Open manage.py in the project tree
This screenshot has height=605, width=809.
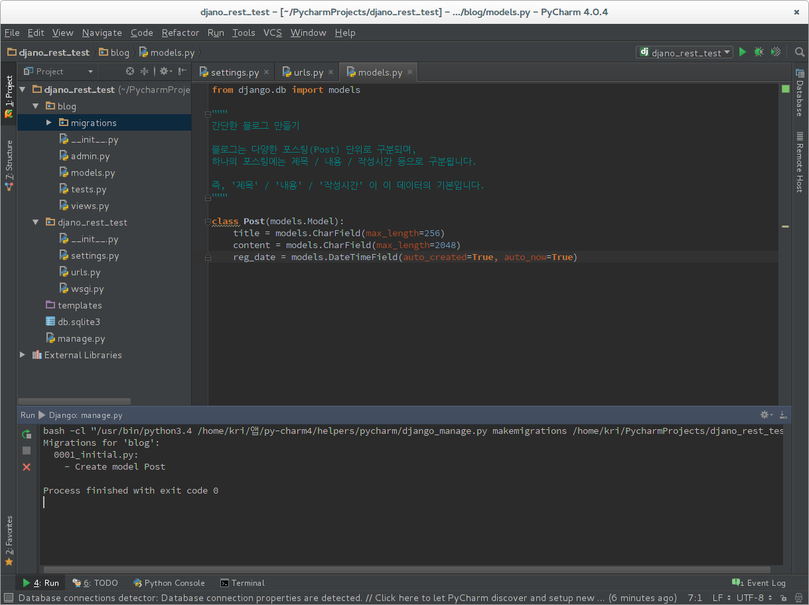tap(75, 338)
